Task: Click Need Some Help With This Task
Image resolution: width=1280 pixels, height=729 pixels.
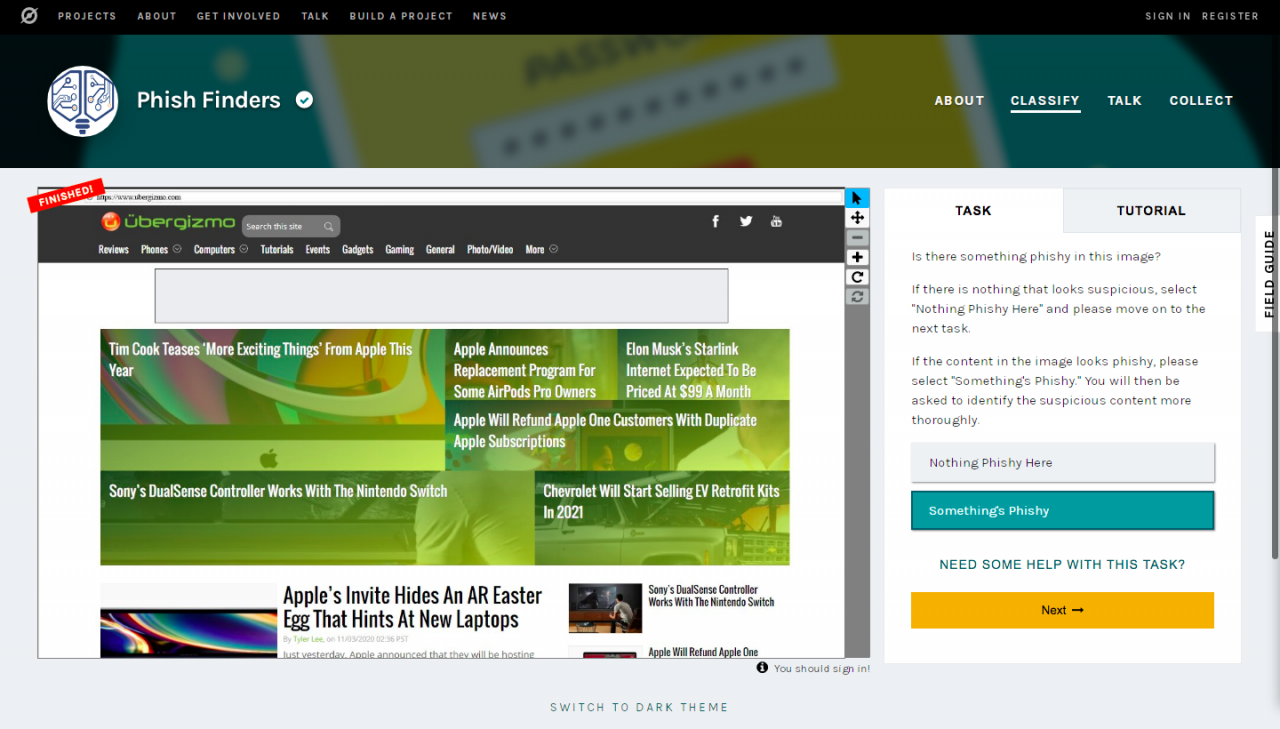Action: pyautogui.click(x=1062, y=565)
